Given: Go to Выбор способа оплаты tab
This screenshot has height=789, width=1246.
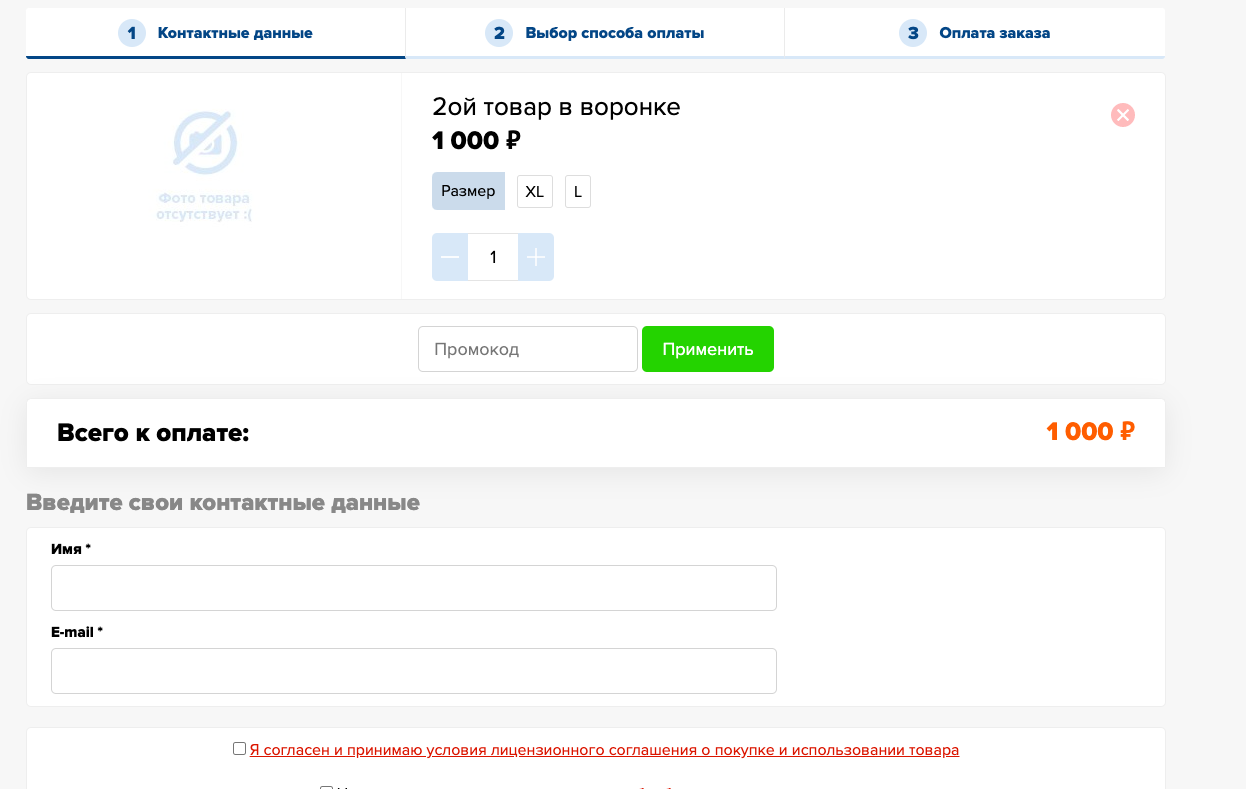Looking at the screenshot, I should 595,33.
